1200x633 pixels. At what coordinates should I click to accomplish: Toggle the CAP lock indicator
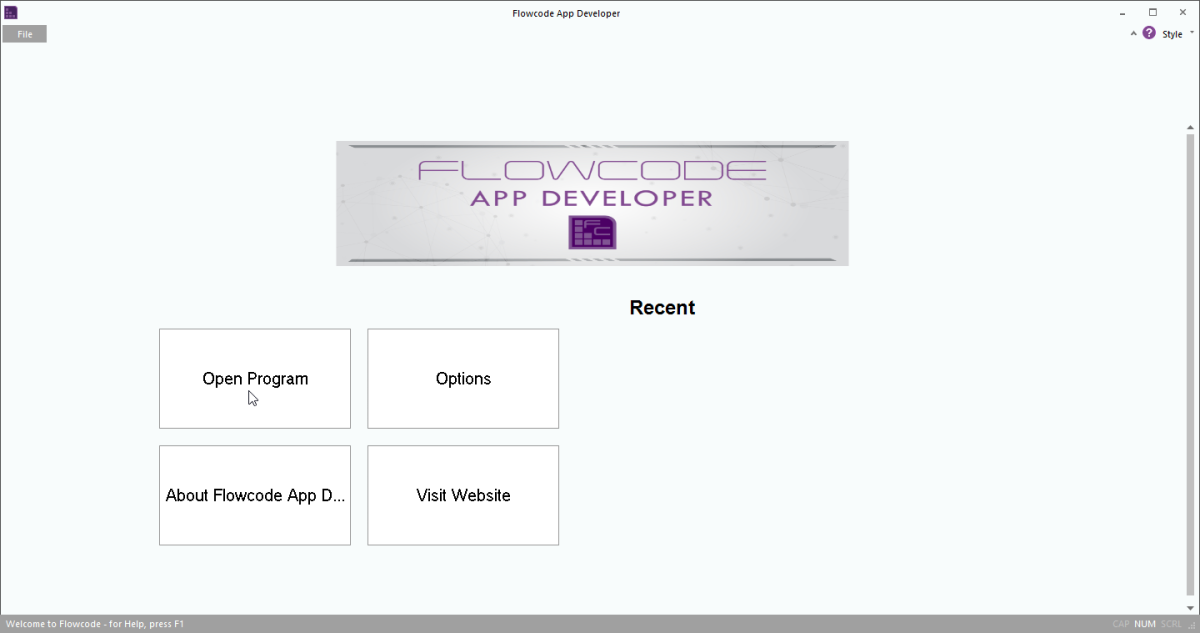(x=1121, y=624)
